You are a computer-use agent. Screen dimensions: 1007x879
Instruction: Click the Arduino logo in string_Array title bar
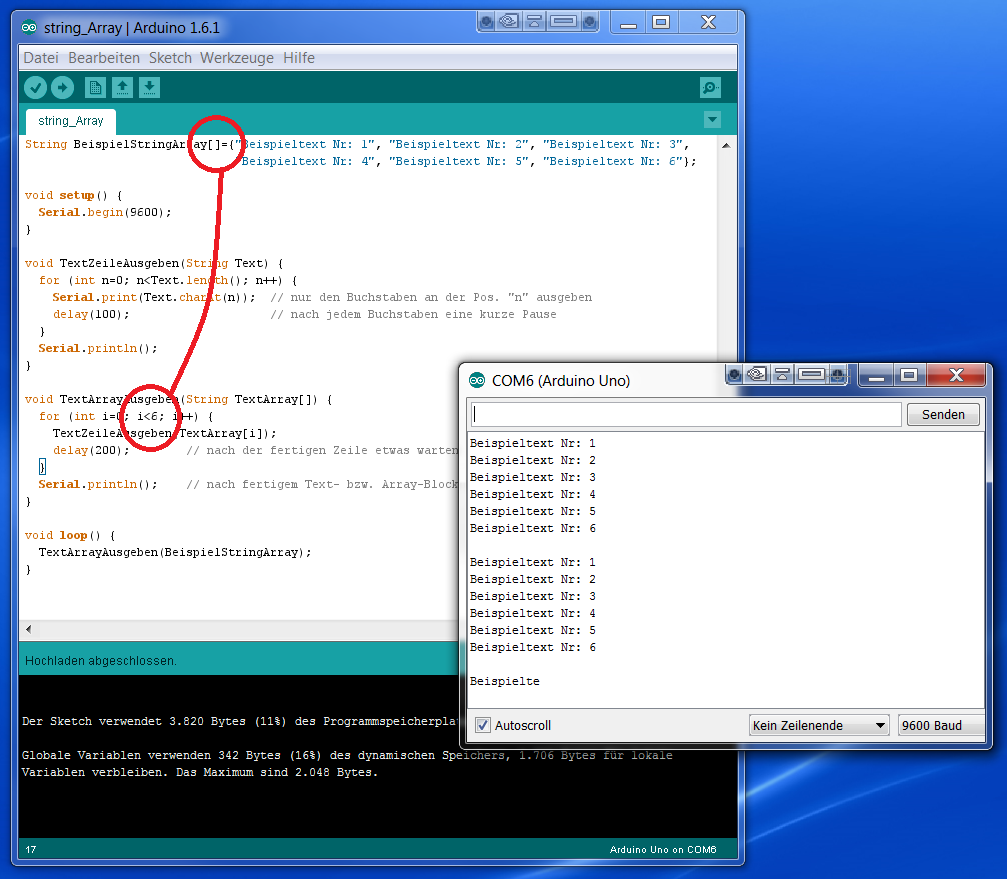point(29,28)
